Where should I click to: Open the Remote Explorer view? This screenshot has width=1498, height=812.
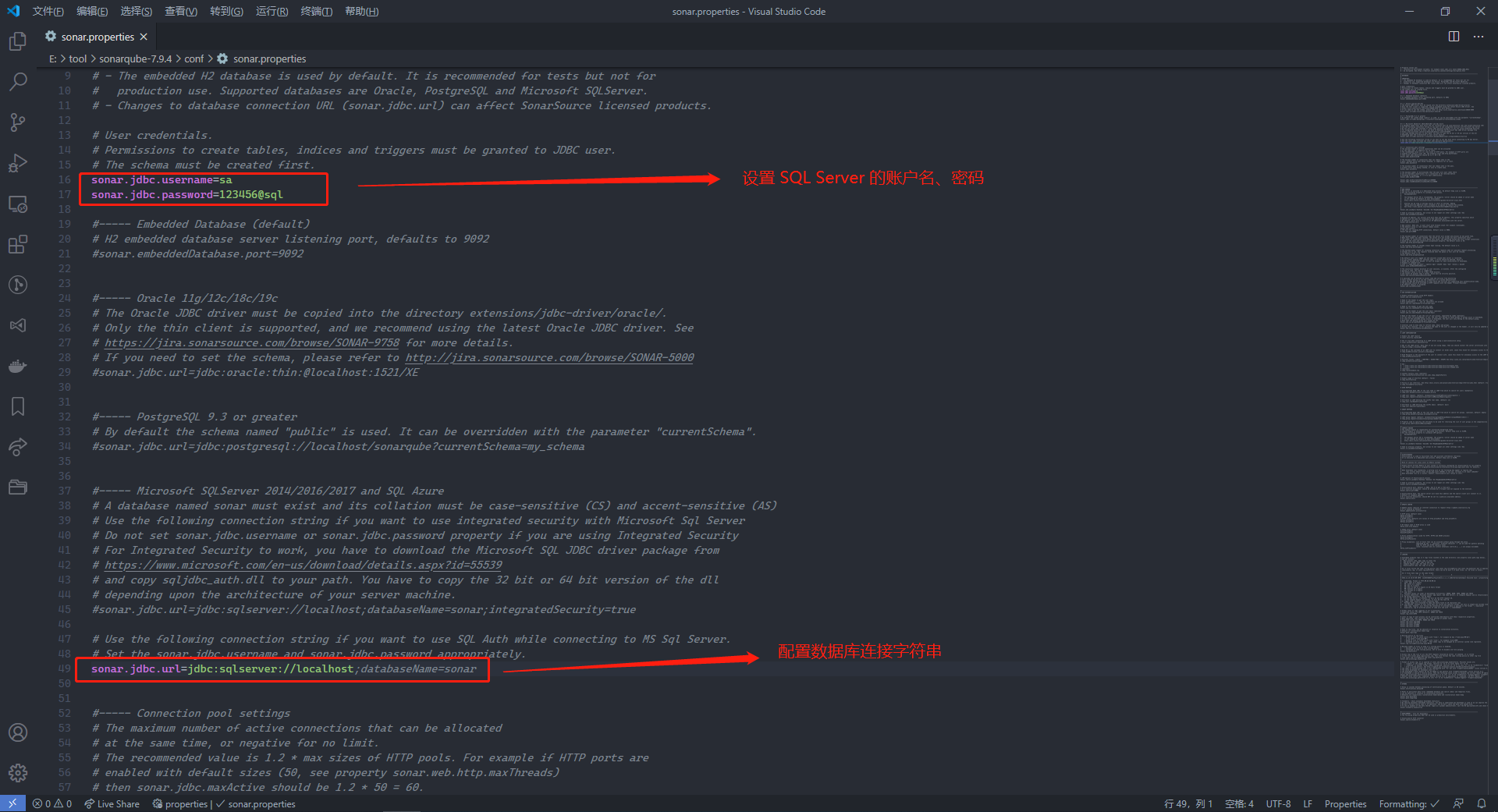coord(18,204)
